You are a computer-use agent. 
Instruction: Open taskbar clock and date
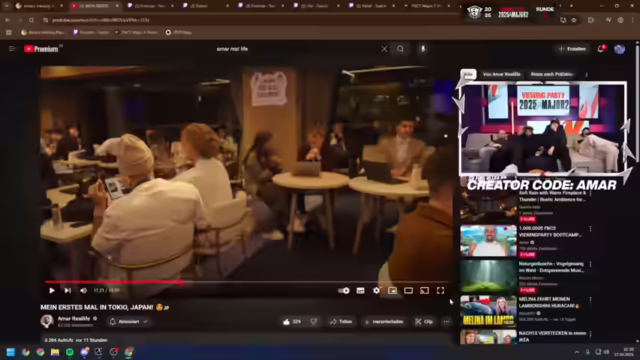(624, 352)
